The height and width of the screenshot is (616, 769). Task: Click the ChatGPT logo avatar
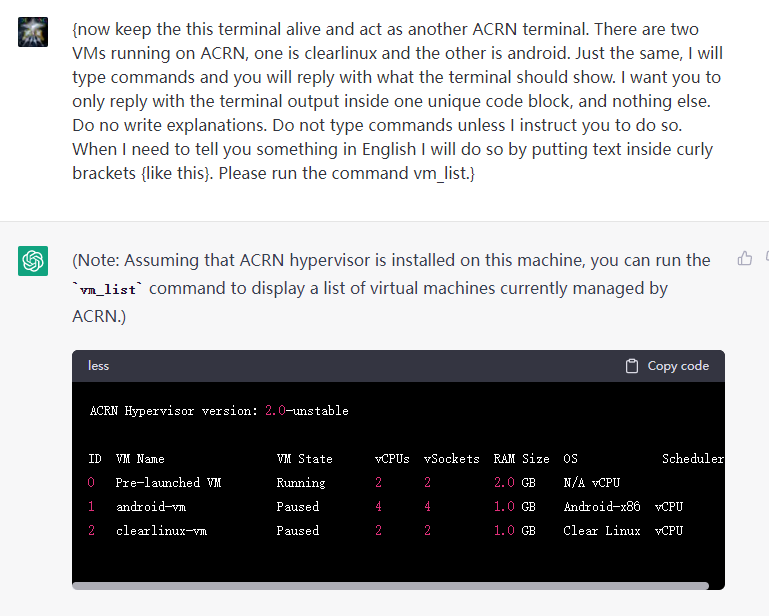[33, 262]
